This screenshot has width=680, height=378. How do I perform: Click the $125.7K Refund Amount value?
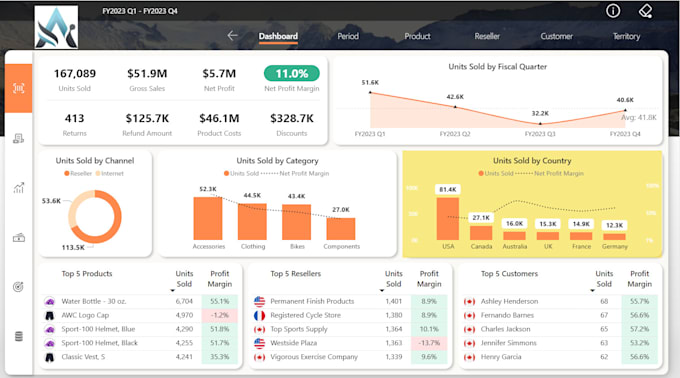(x=147, y=118)
